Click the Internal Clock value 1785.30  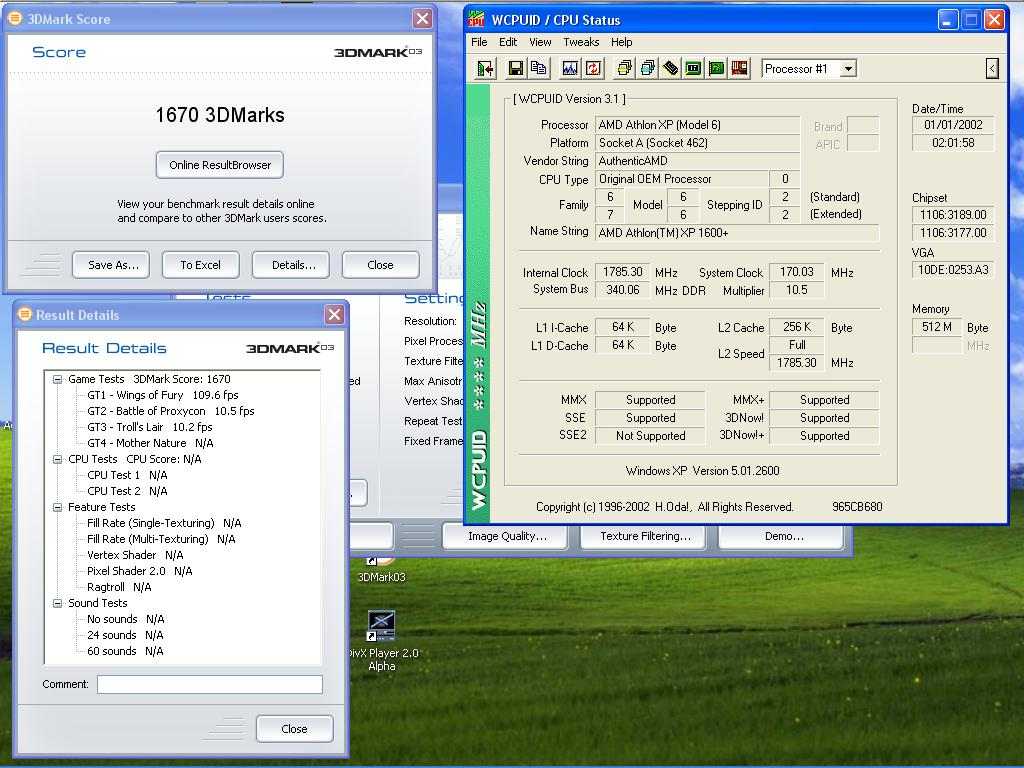tap(622, 272)
